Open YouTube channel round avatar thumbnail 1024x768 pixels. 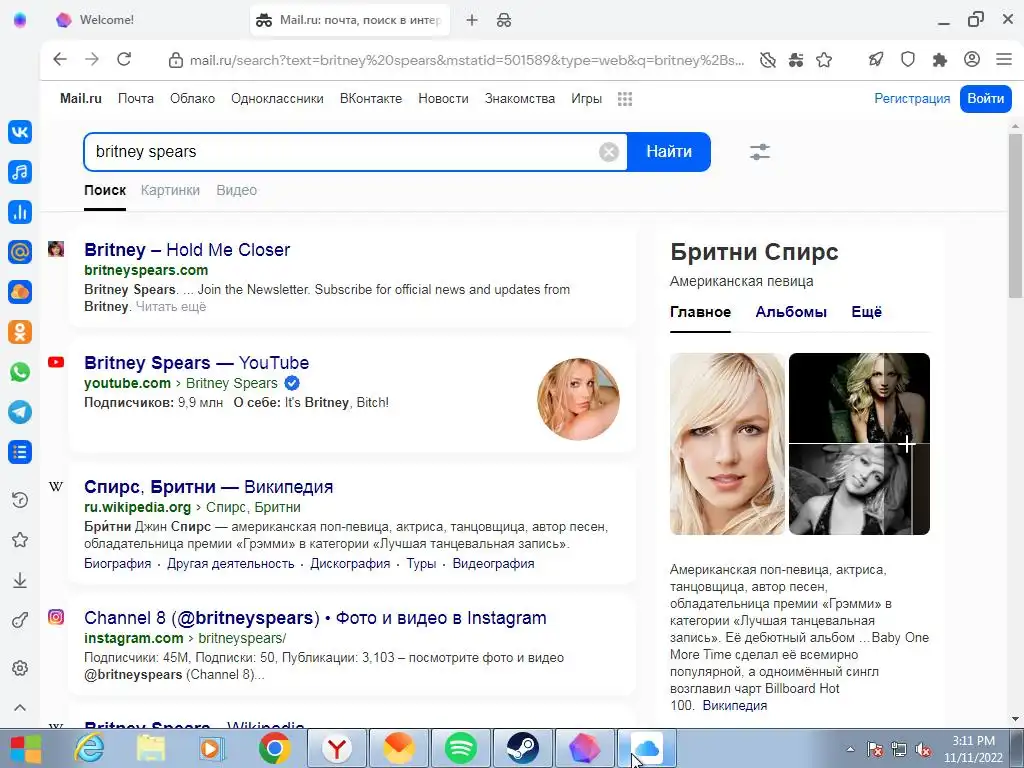tap(578, 399)
